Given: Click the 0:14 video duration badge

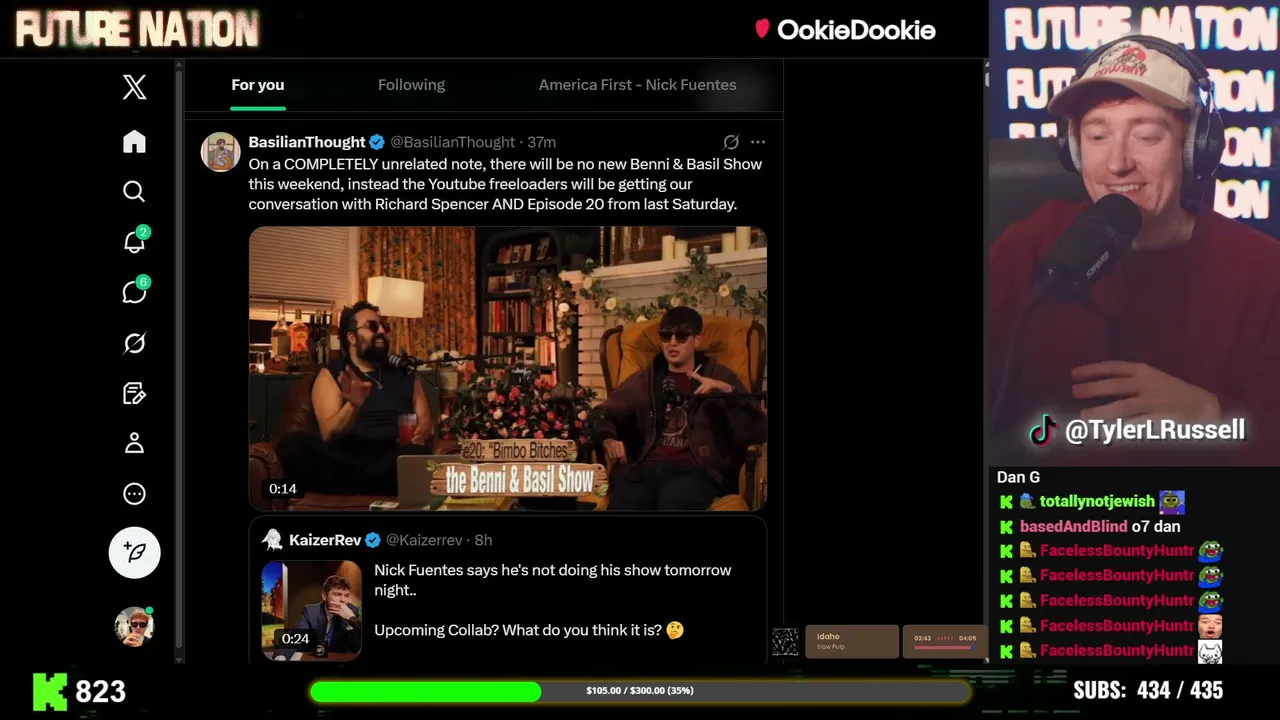Looking at the screenshot, I should click(x=283, y=489).
